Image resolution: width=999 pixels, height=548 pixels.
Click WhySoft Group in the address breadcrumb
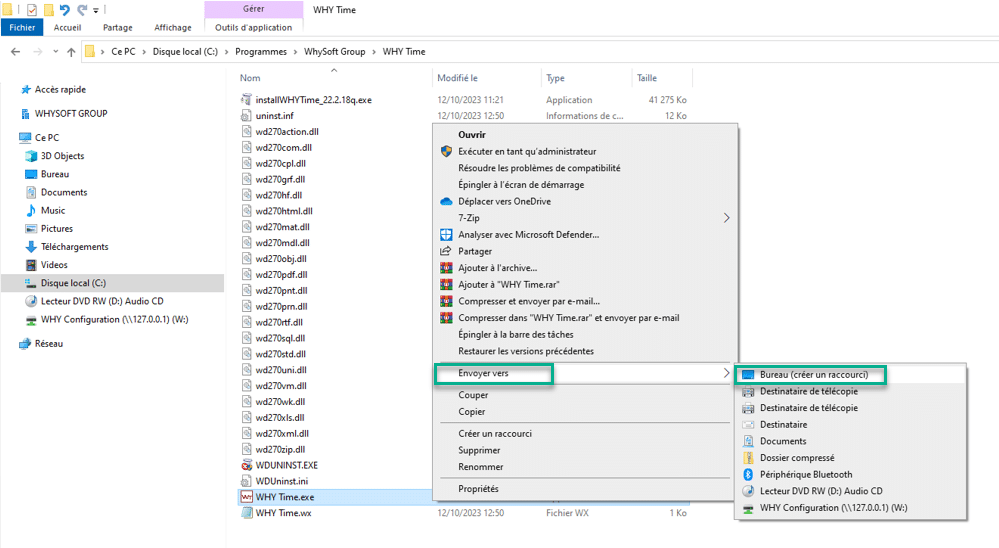334,52
